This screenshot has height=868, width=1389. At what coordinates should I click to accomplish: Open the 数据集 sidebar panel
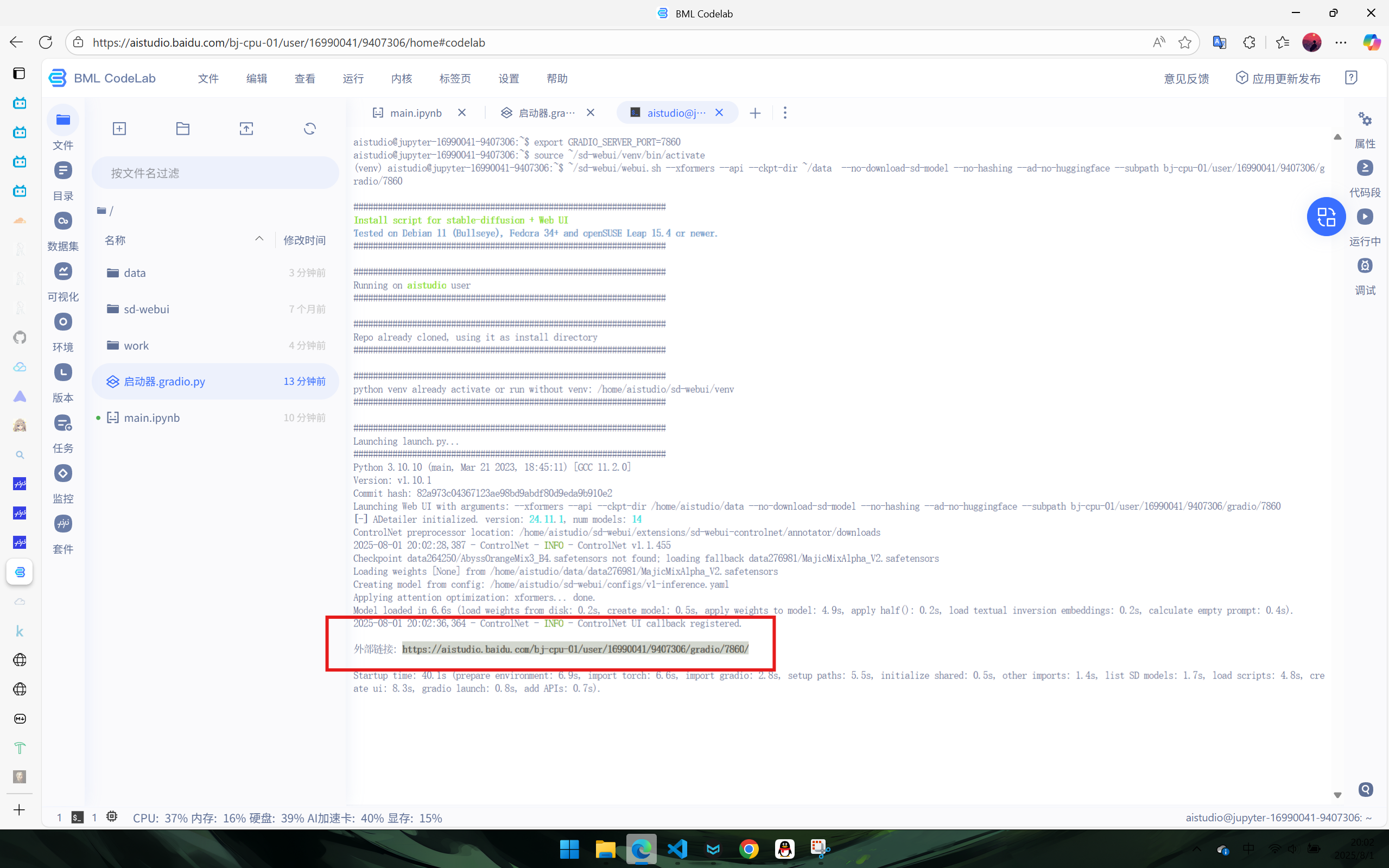point(63,221)
